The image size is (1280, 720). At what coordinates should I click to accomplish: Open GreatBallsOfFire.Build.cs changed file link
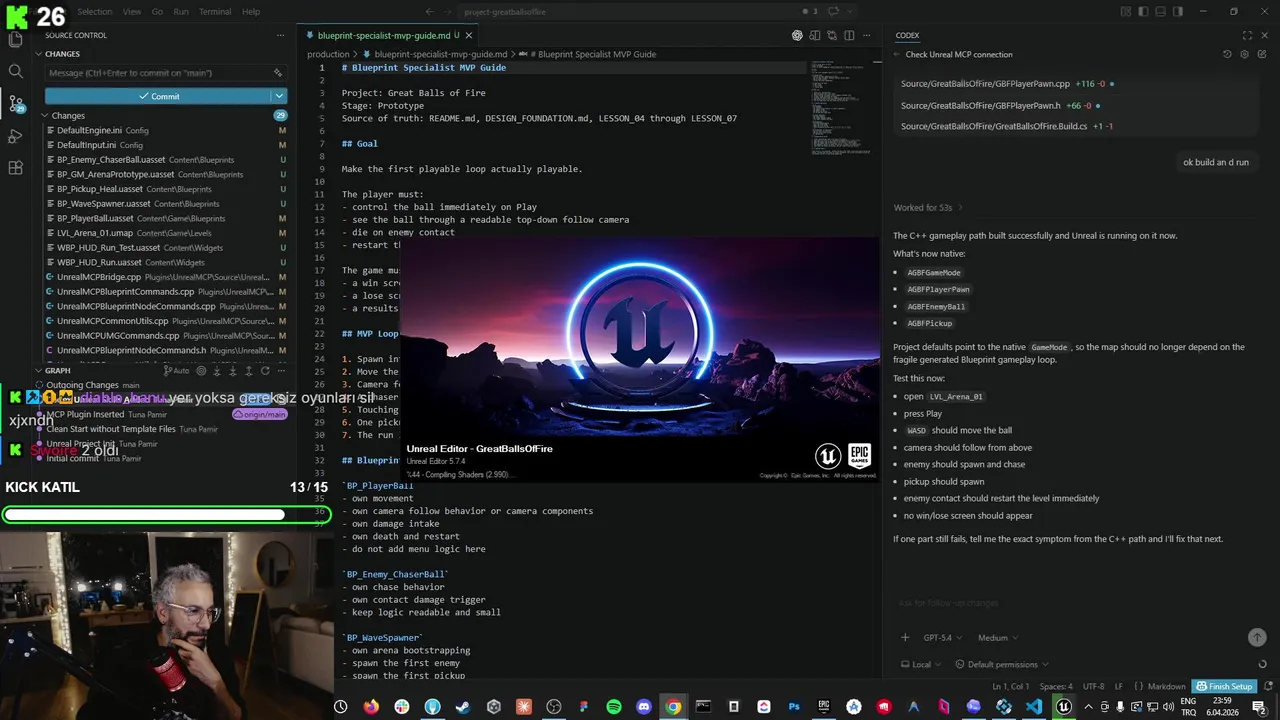[994, 126]
